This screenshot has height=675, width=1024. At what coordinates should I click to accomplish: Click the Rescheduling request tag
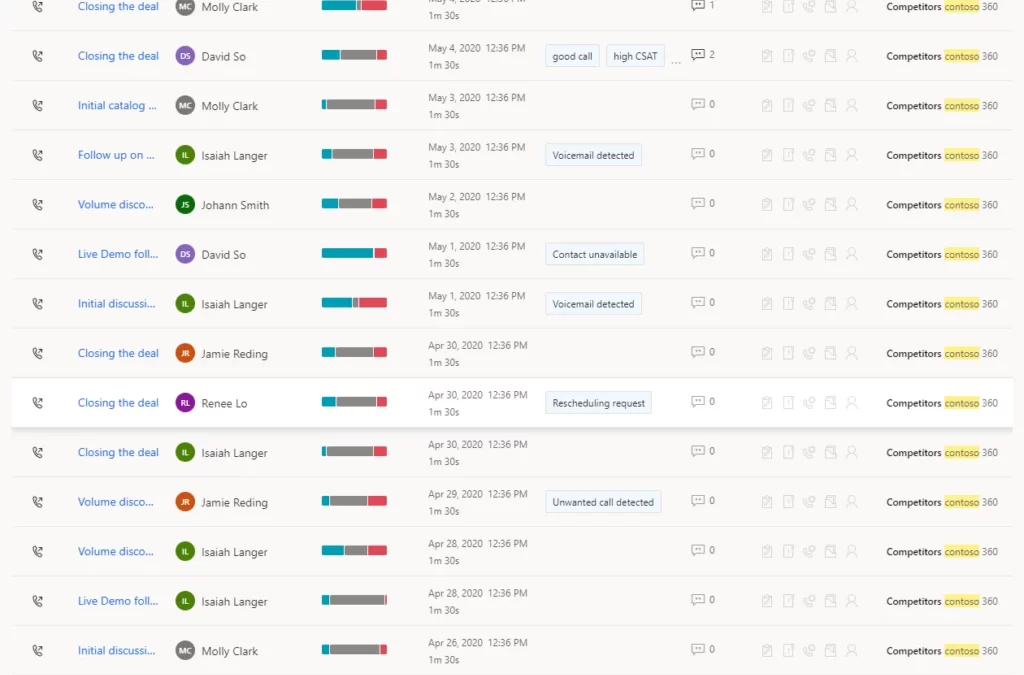598,403
